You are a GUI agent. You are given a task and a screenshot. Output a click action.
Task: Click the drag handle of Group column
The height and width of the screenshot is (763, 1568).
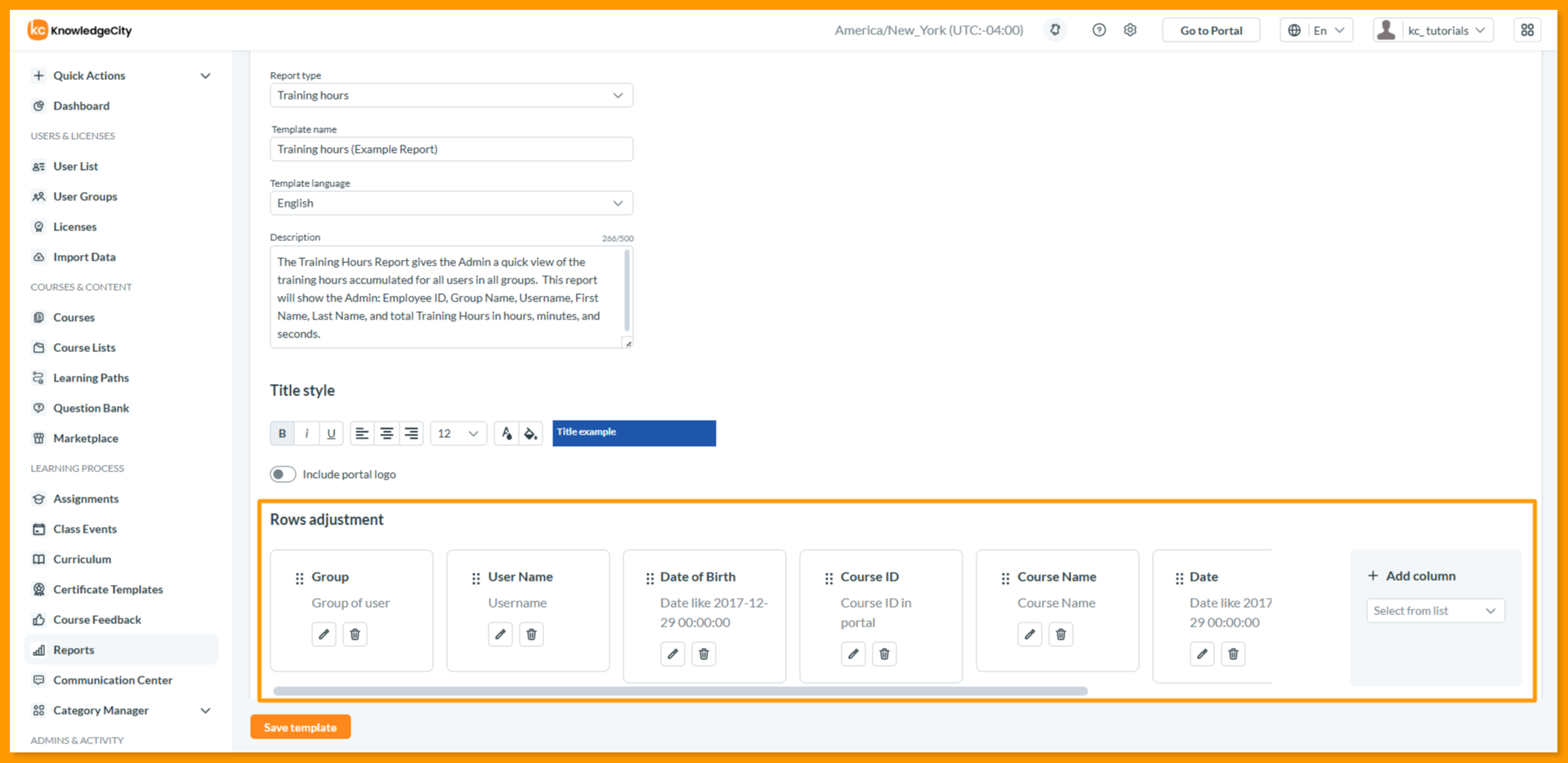pos(299,578)
